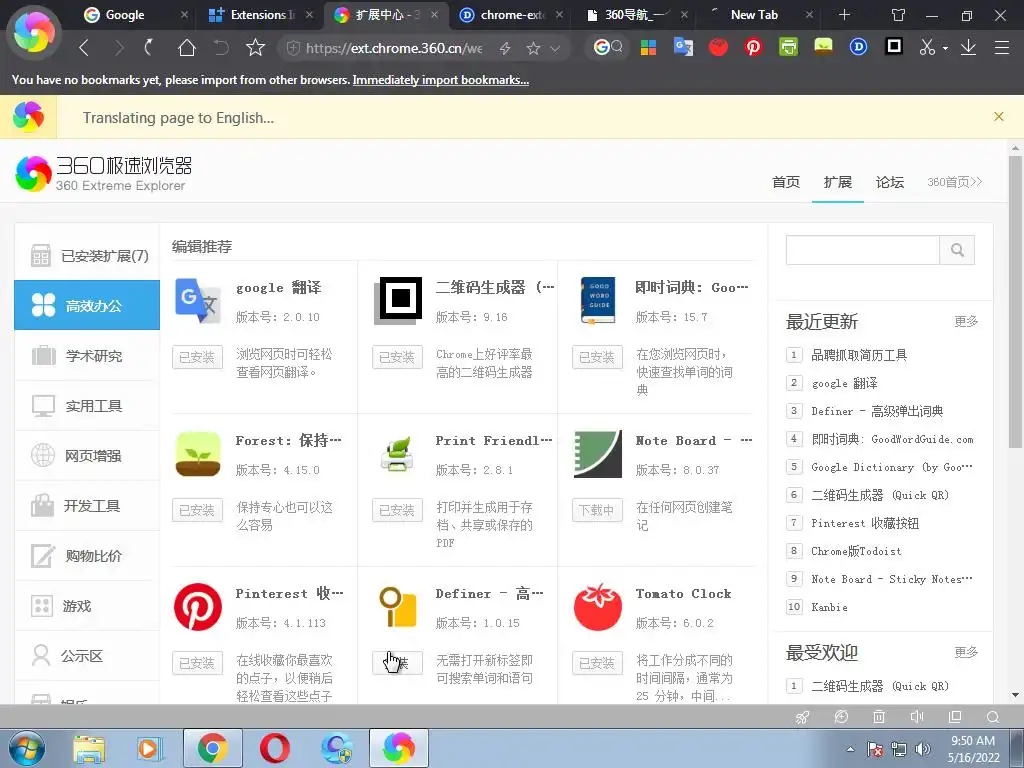Select 购物比价 category in sidebar
This screenshot has height=768, width=1024.
pos(88,556)
